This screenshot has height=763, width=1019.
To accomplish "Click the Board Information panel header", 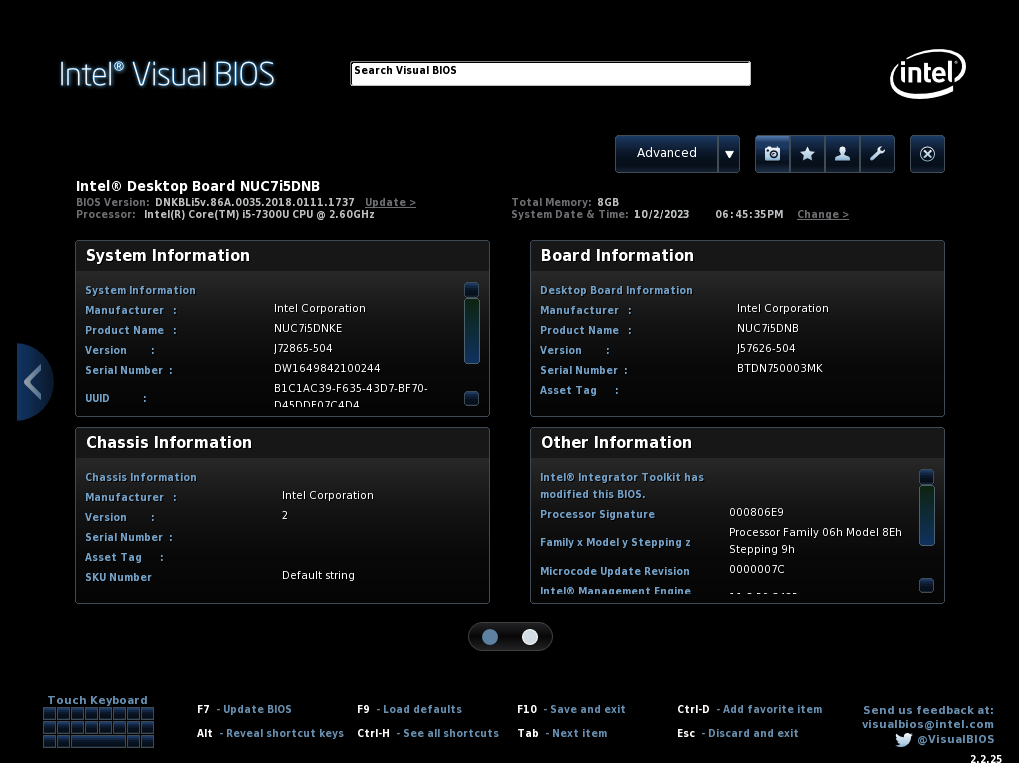I will (x=737, y=255).
